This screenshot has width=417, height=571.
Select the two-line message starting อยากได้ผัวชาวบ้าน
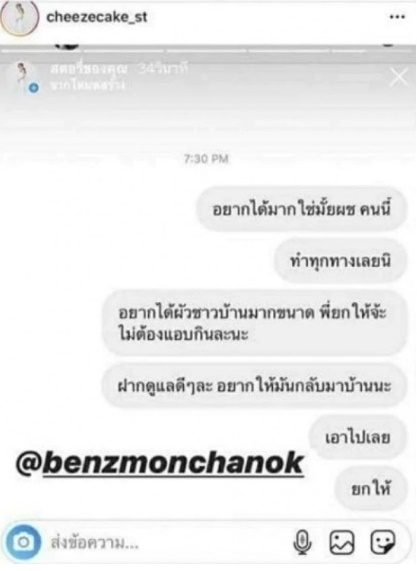[255, 323]
